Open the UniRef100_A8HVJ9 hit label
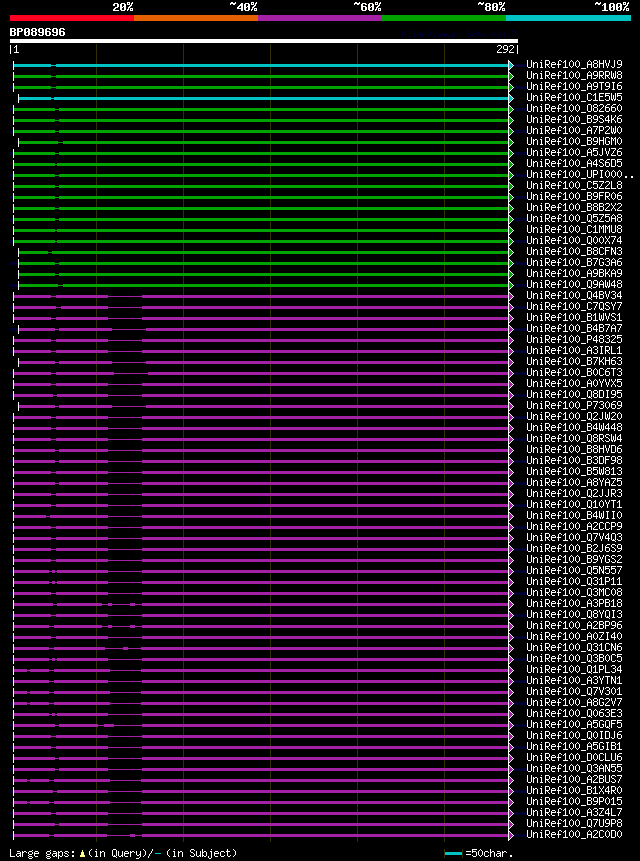Screen dimensions: 640x861 pos(574,65)
